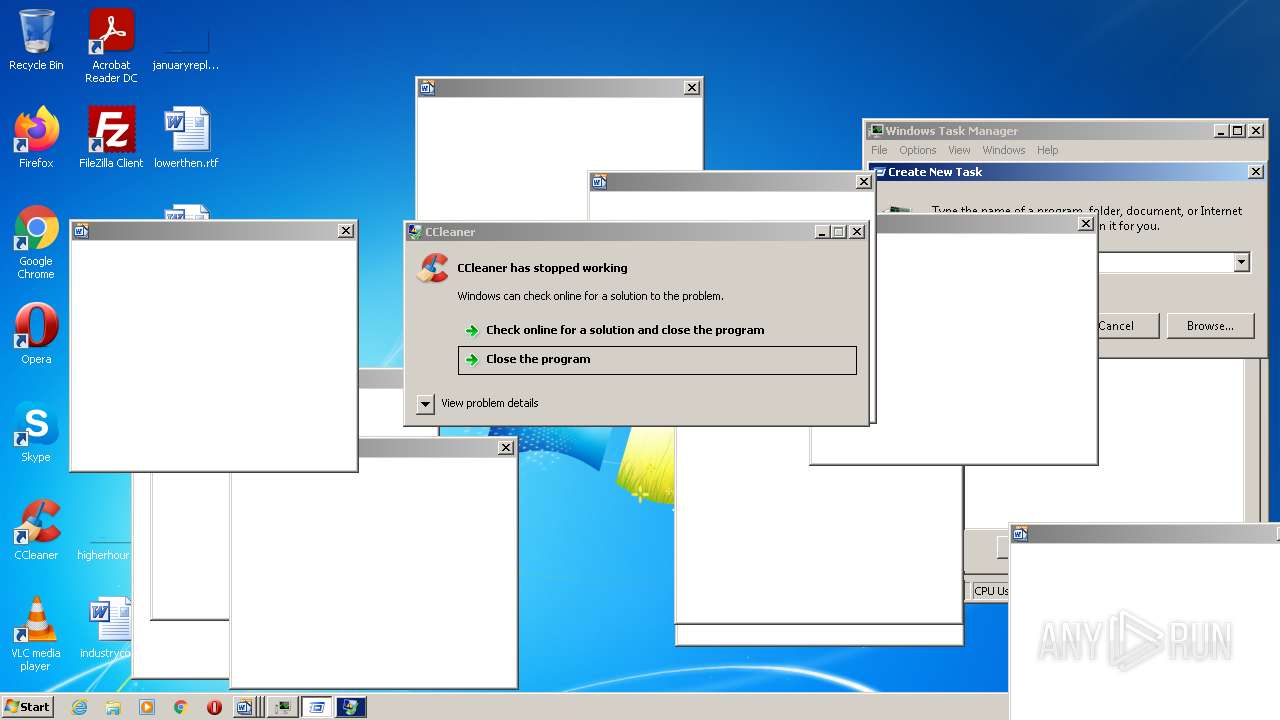Launch the Skype desktop shortcut
This screenshot has width=1280, height=720.
pyautogui.click(x=36, y=432)
